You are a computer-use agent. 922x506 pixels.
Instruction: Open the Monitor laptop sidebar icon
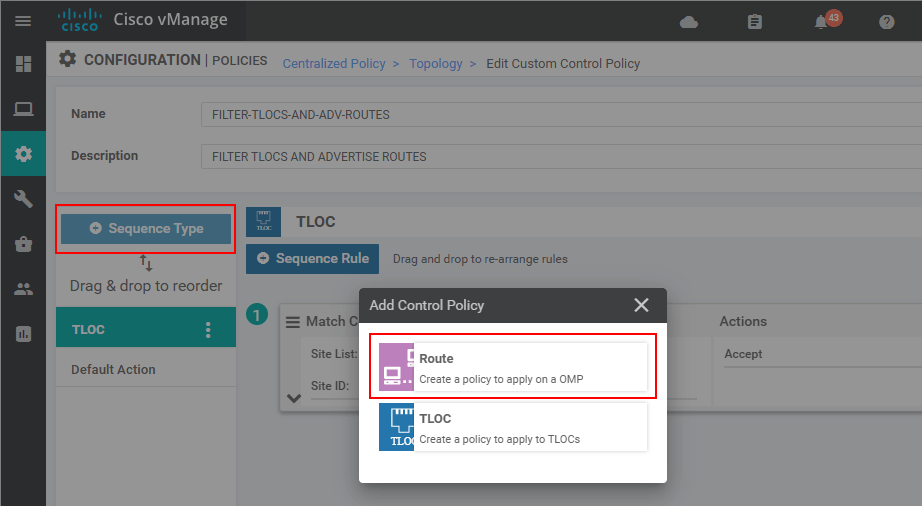pos(23,108)
